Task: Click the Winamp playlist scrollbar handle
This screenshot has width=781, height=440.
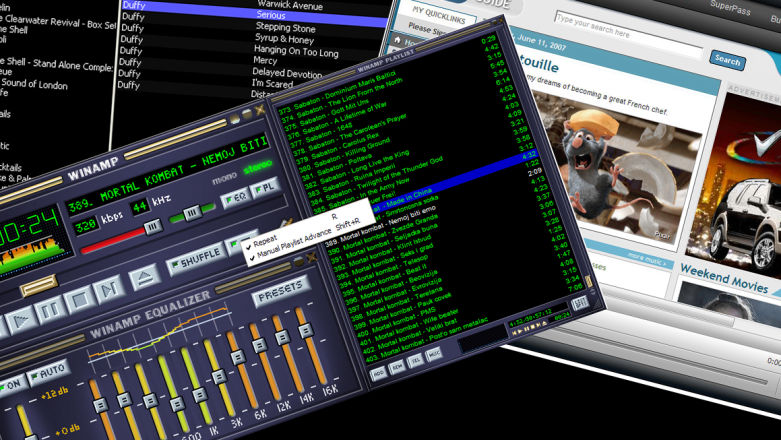Action: click(x=589, y=281)
